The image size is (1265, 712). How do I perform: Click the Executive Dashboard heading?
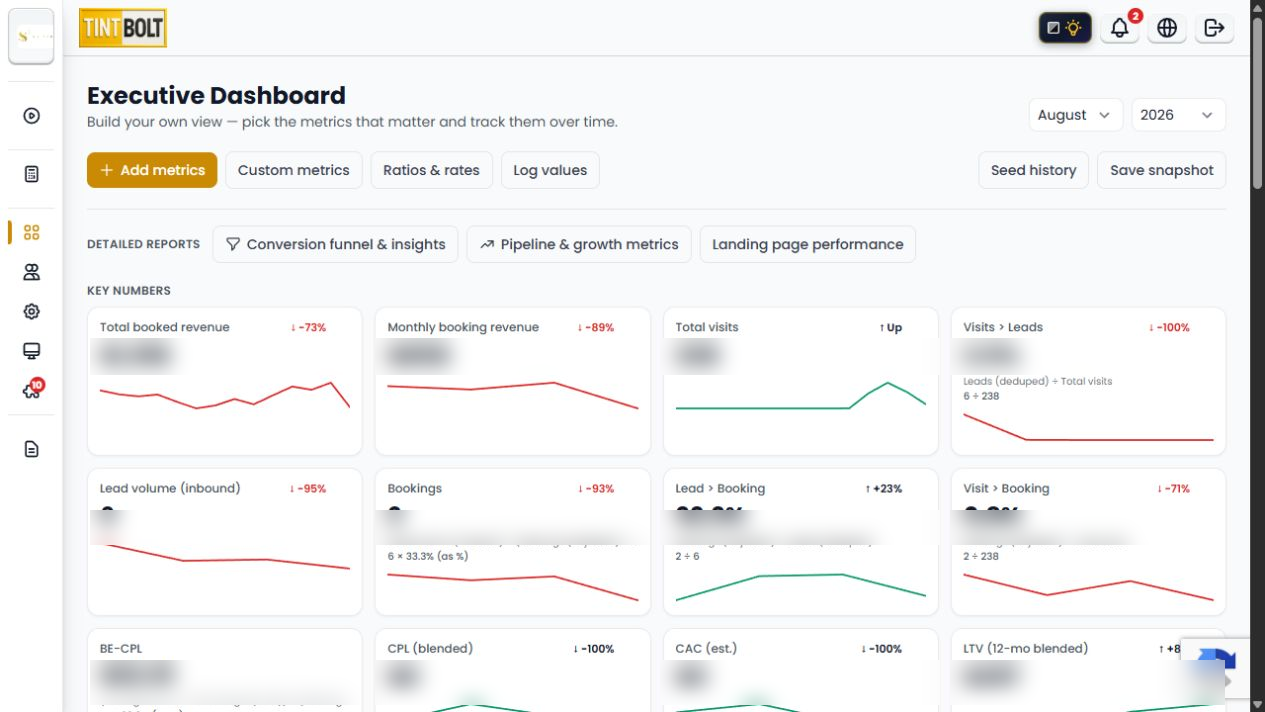pyautogui.click(x=216, y=95)
